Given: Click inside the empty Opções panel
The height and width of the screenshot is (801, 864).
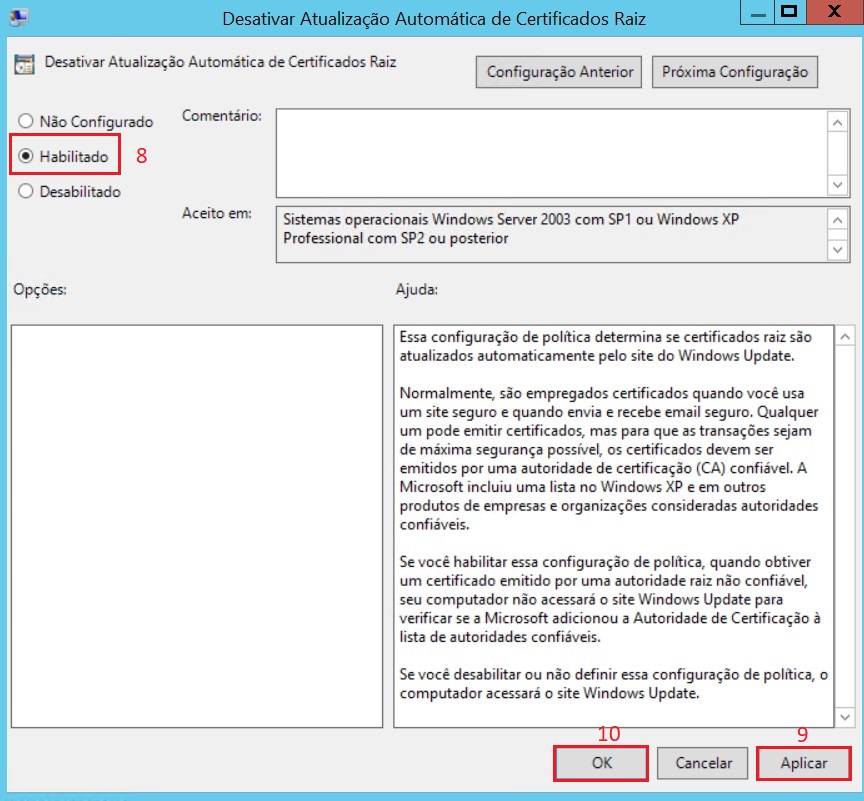Looking at the screenshot, I should coord(197,525).
